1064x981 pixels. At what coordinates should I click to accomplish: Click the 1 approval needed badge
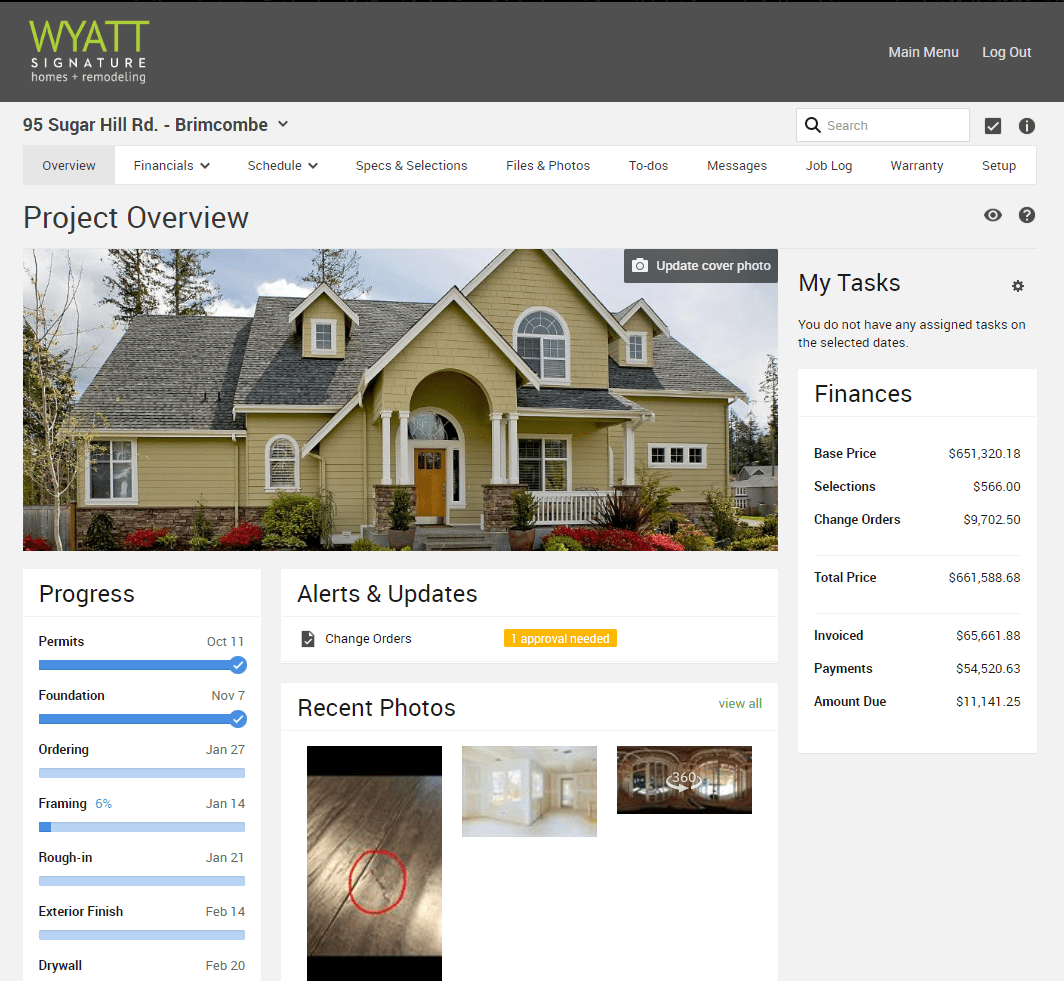click(560, 638)
